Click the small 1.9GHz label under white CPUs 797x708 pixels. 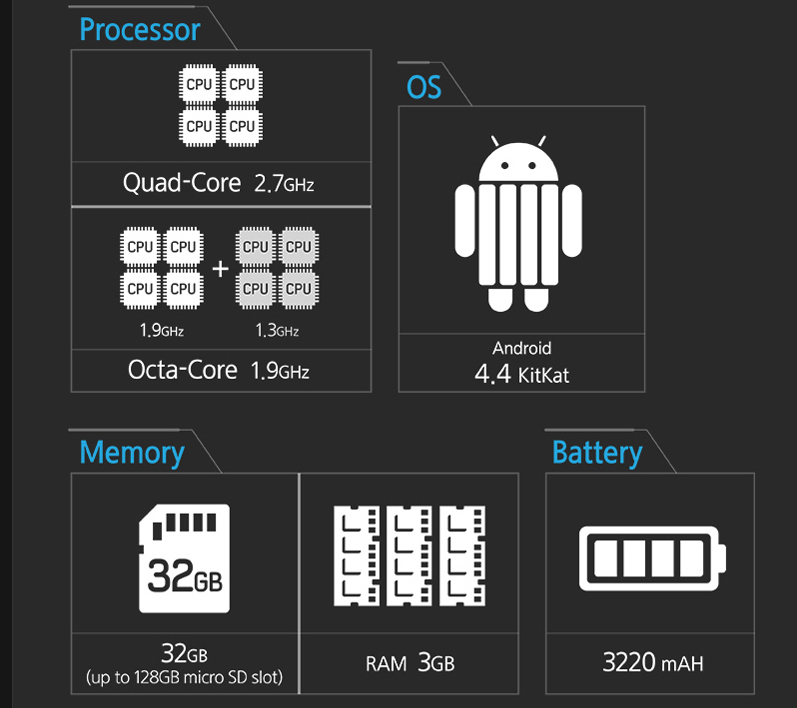point(162,330)
